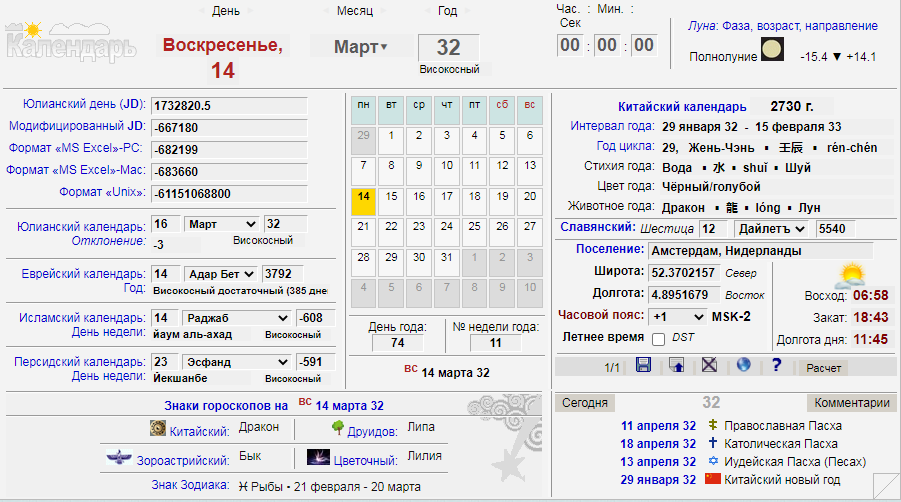The height and width of the screenshot is (502, 901).
Task: Click the Chinese flag icon
Action: (713, 478)
